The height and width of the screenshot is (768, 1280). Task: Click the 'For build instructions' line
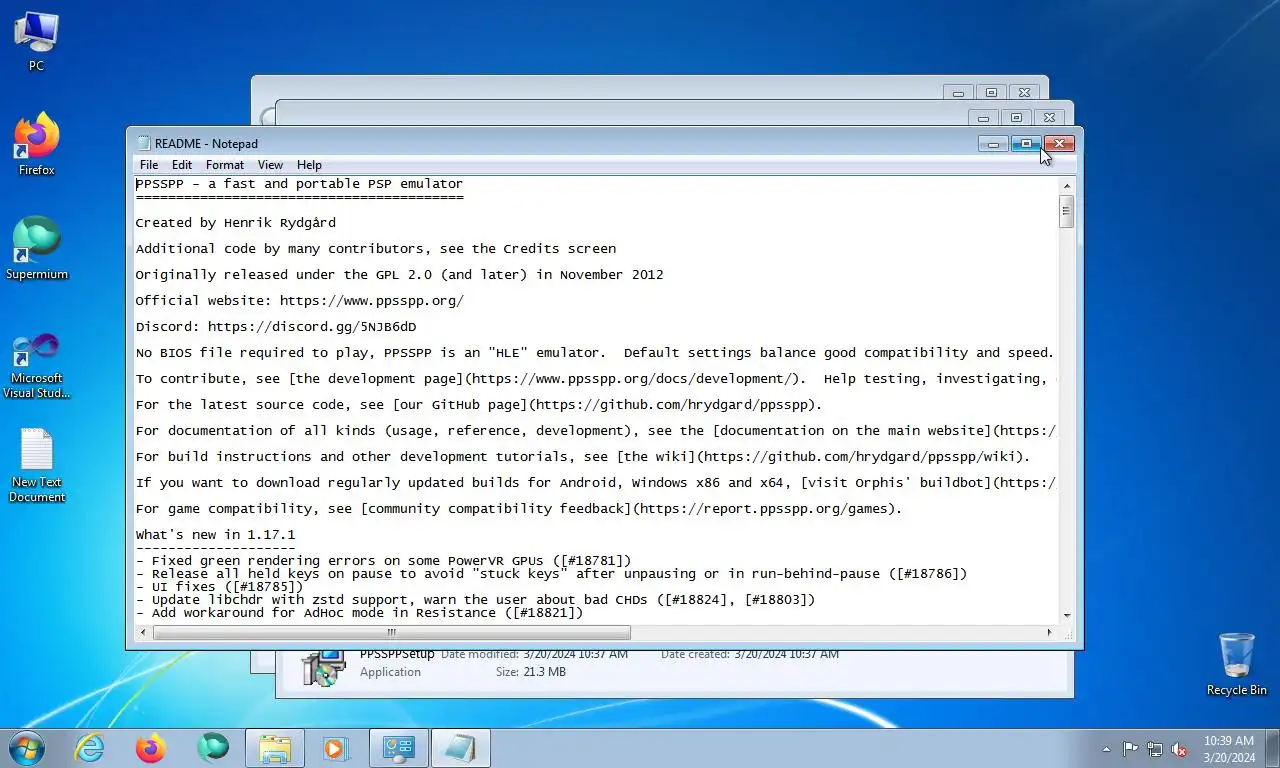point(583,457)
